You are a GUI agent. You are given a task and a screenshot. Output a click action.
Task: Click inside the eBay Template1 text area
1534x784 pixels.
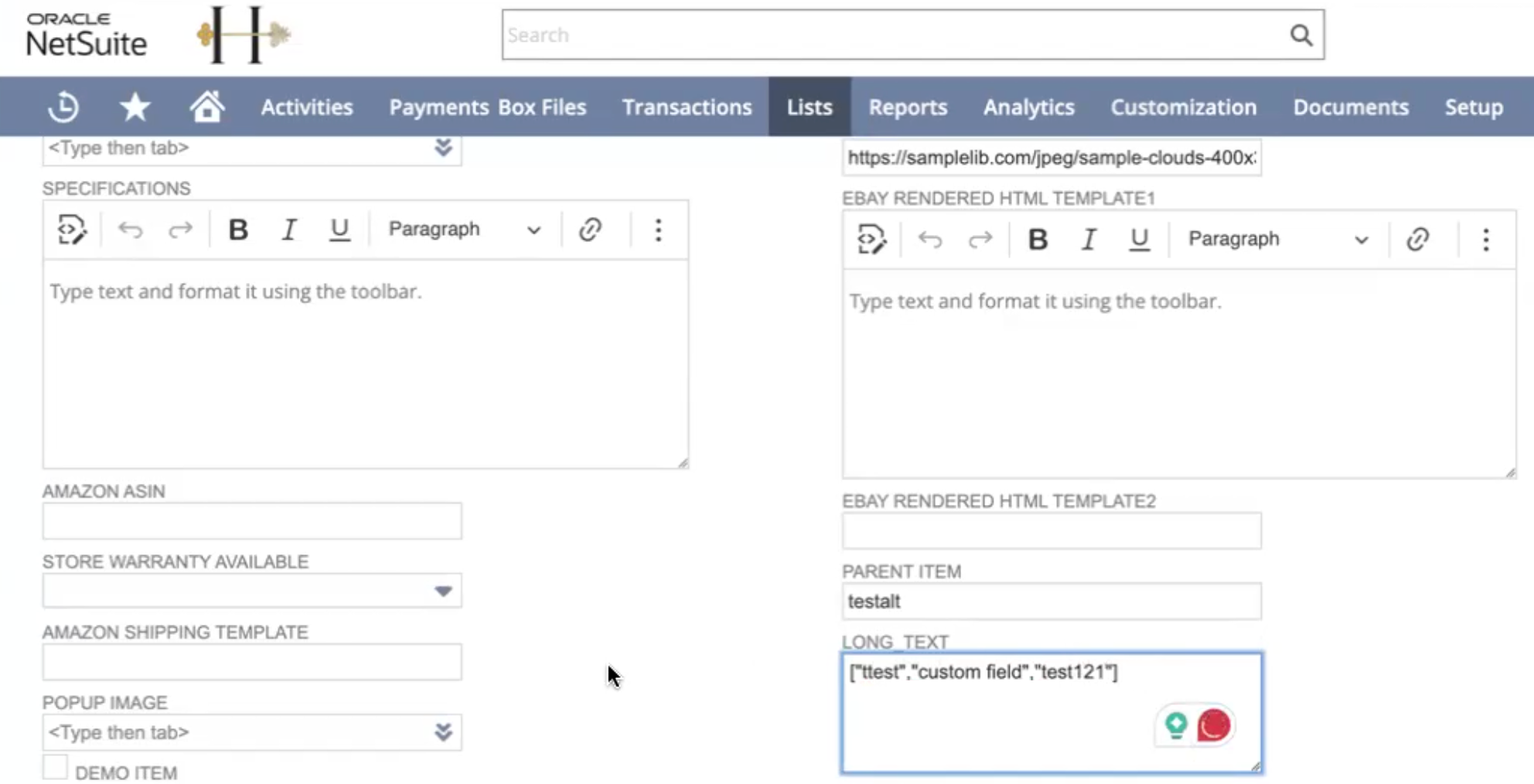1179,373
